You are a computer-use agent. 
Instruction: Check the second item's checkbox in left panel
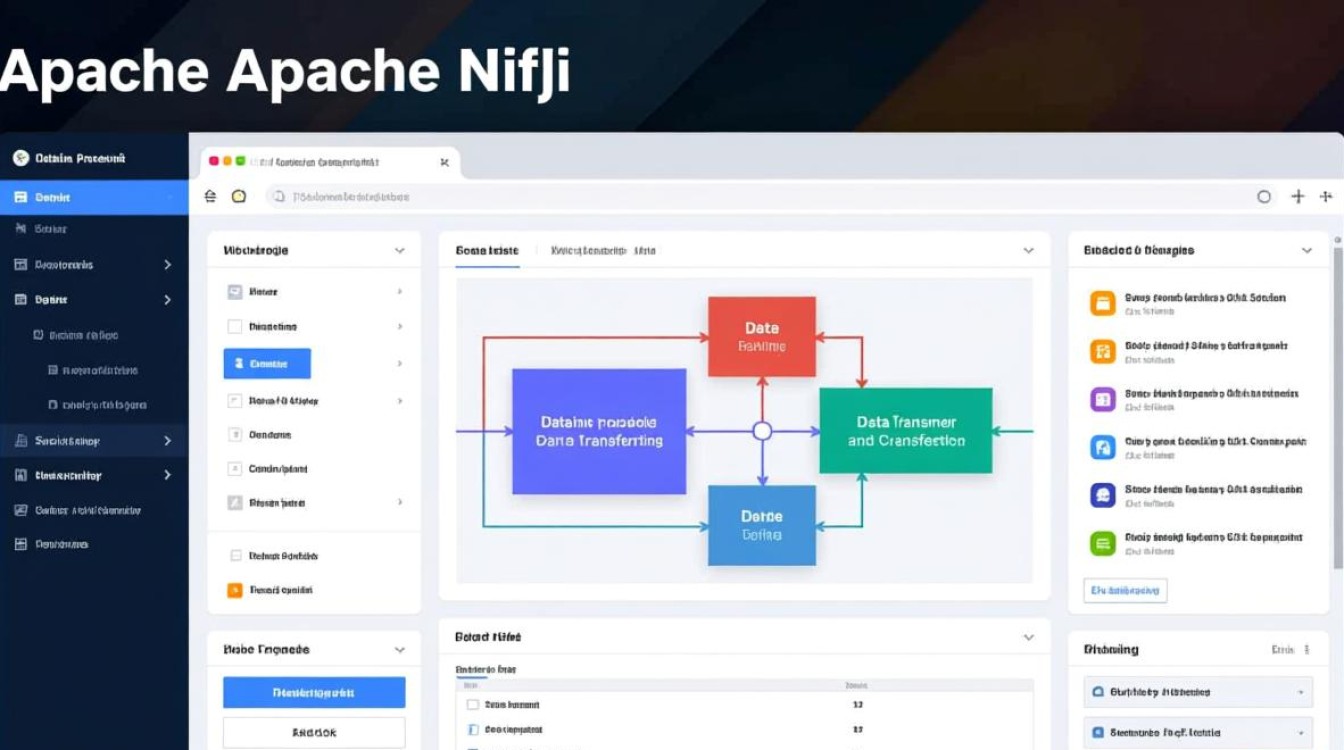pyautogui.click(x=235, y=327)
